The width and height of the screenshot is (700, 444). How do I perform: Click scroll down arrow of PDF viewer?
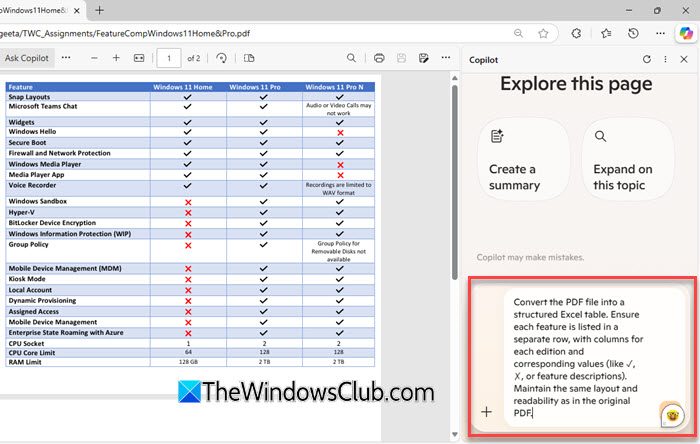(454, 434)
